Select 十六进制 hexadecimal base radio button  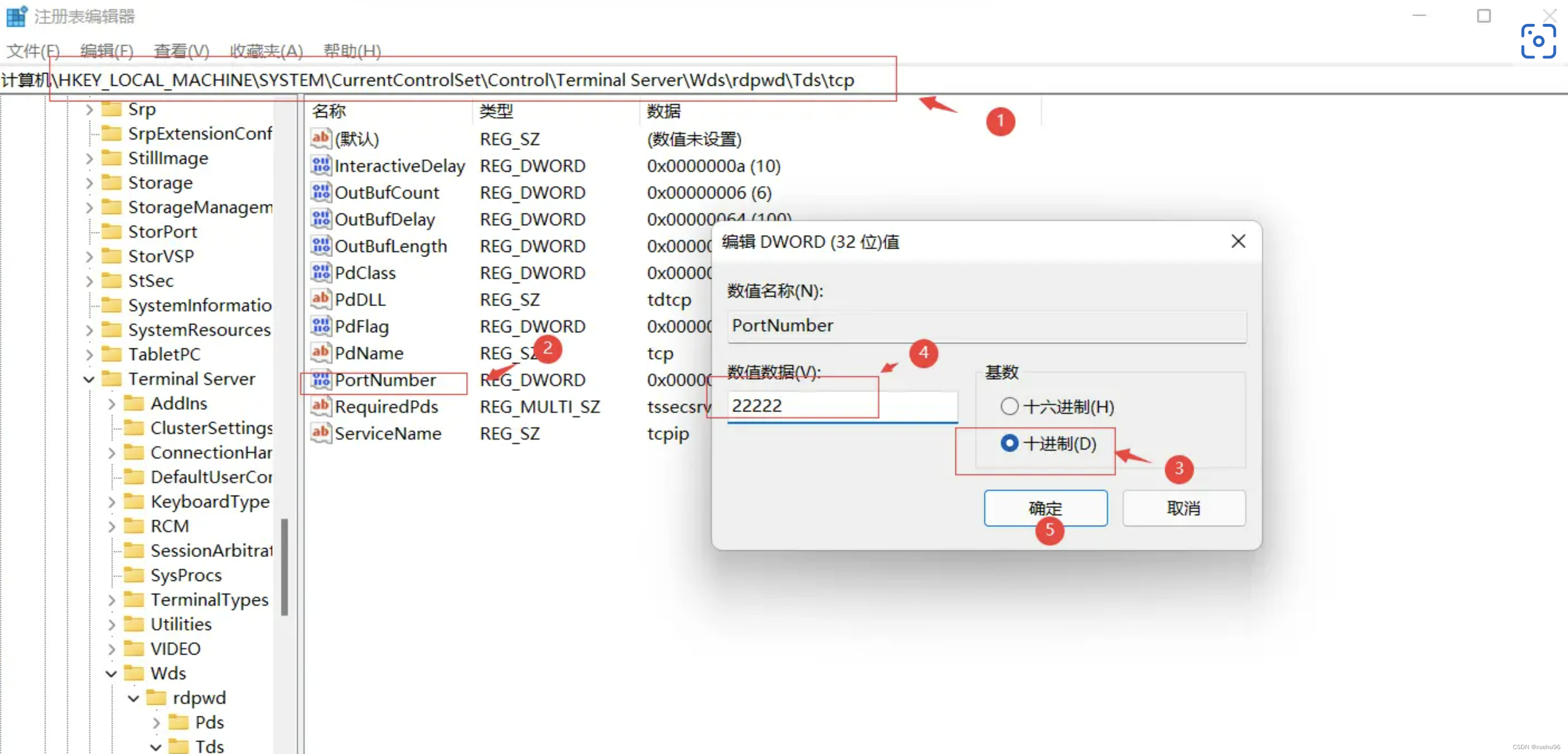[x=1010, y=406]
